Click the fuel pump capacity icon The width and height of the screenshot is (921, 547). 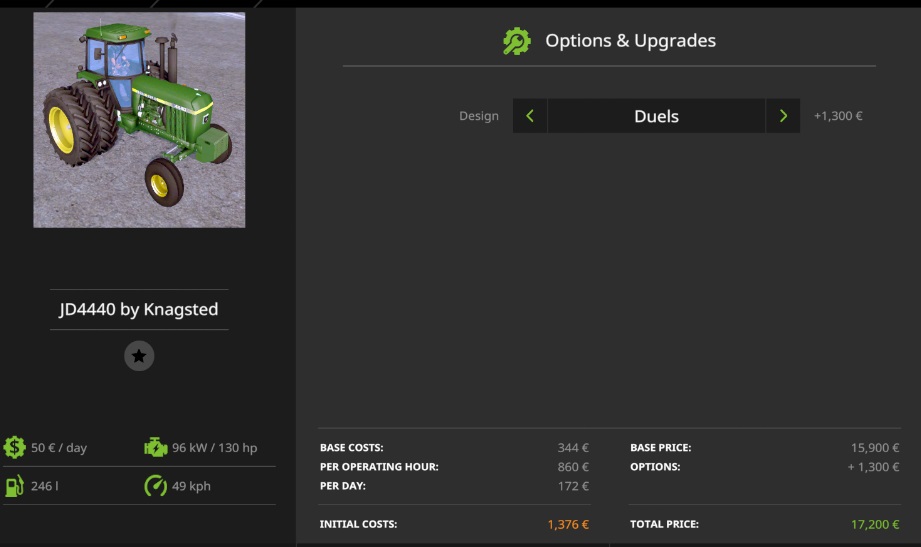(x=15, y=486)
